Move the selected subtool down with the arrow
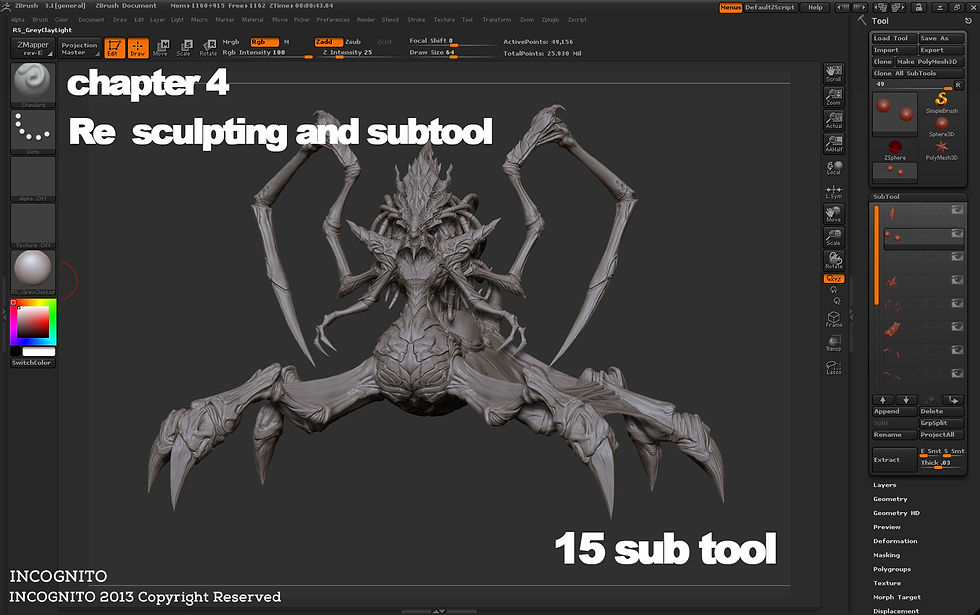The image size is (980, 615). point(906,399)
